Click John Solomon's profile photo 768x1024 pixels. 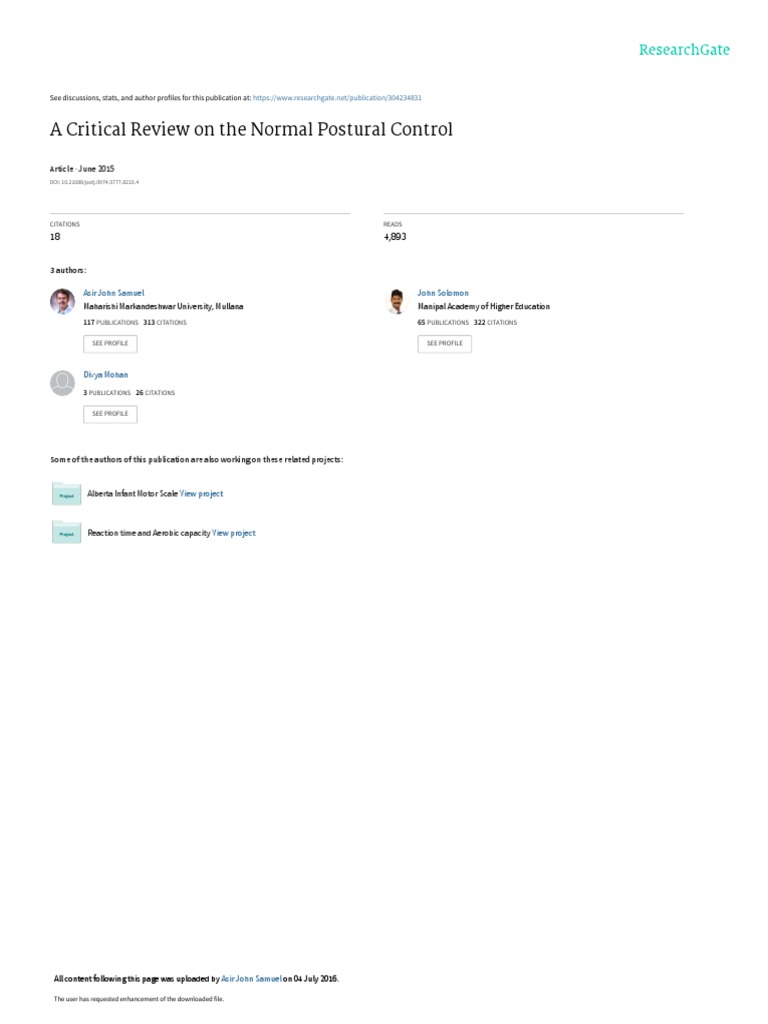[x=396, y=301]
